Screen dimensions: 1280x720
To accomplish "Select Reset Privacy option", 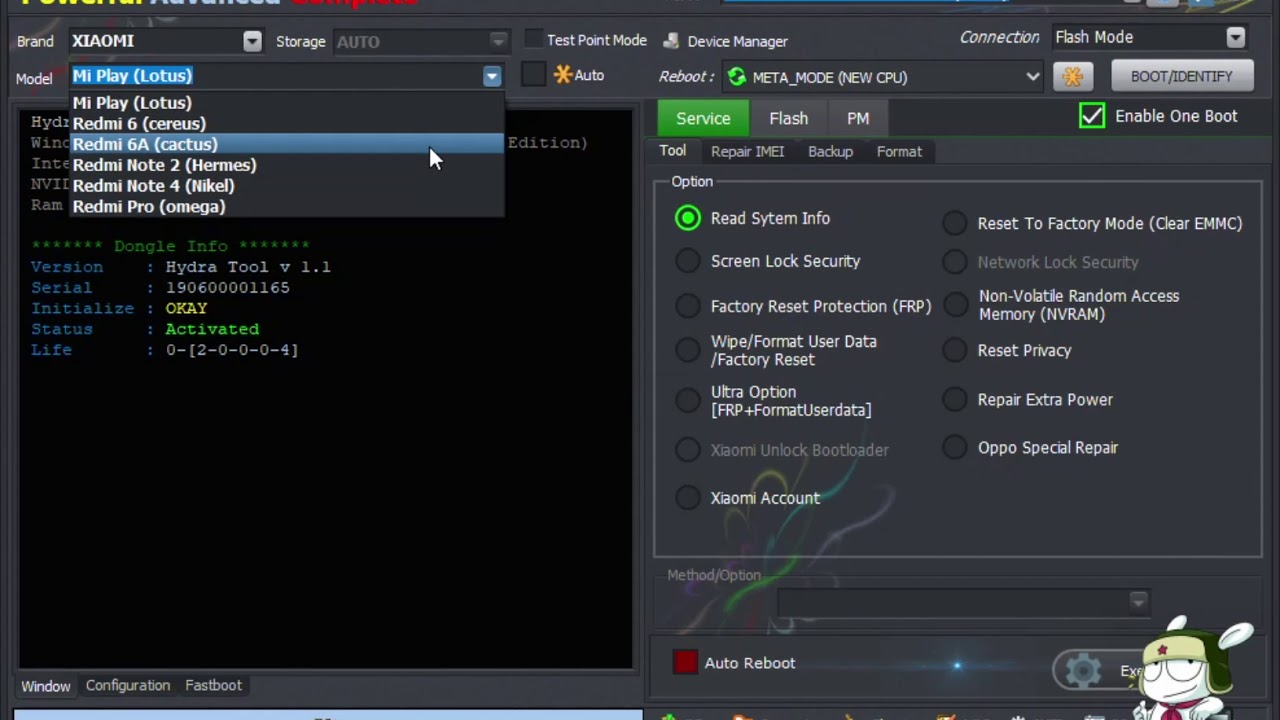I will pyautogui.click(x=955, y=350).
